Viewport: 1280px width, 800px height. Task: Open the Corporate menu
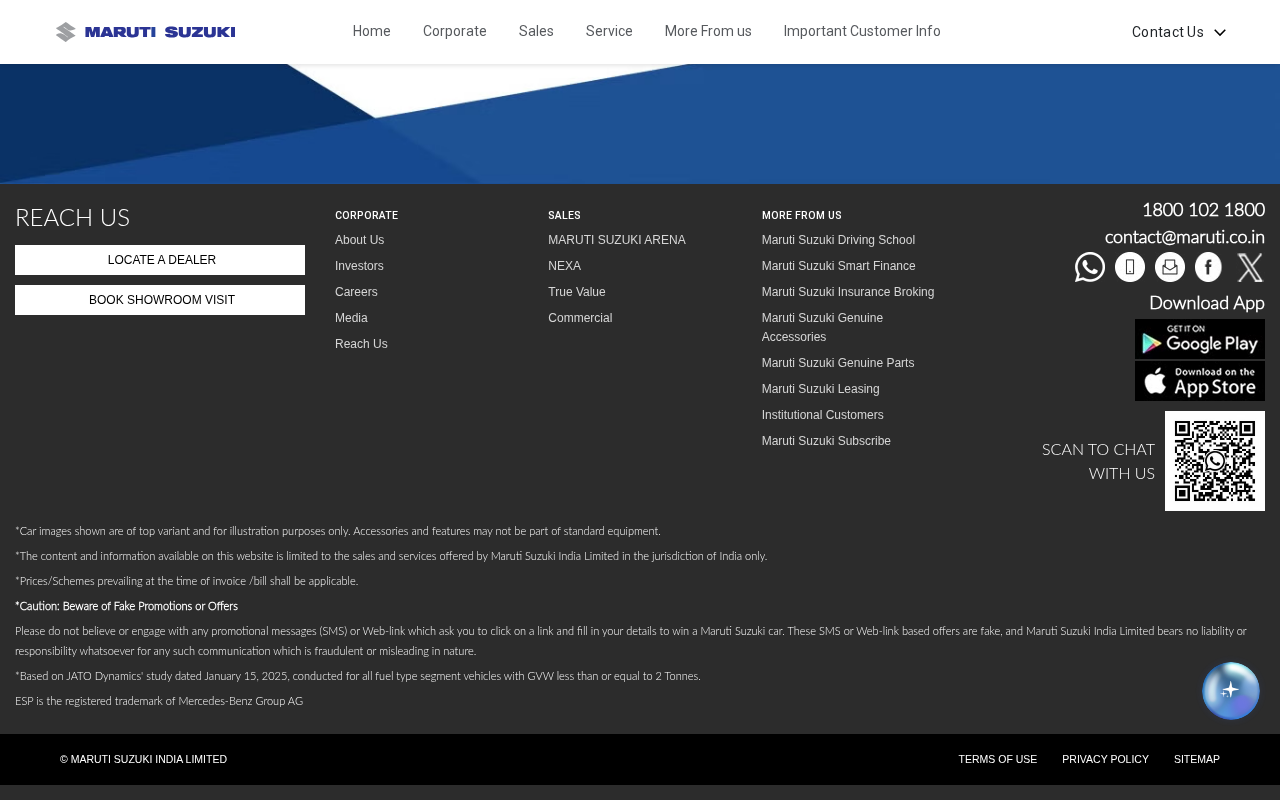[455, 31]
